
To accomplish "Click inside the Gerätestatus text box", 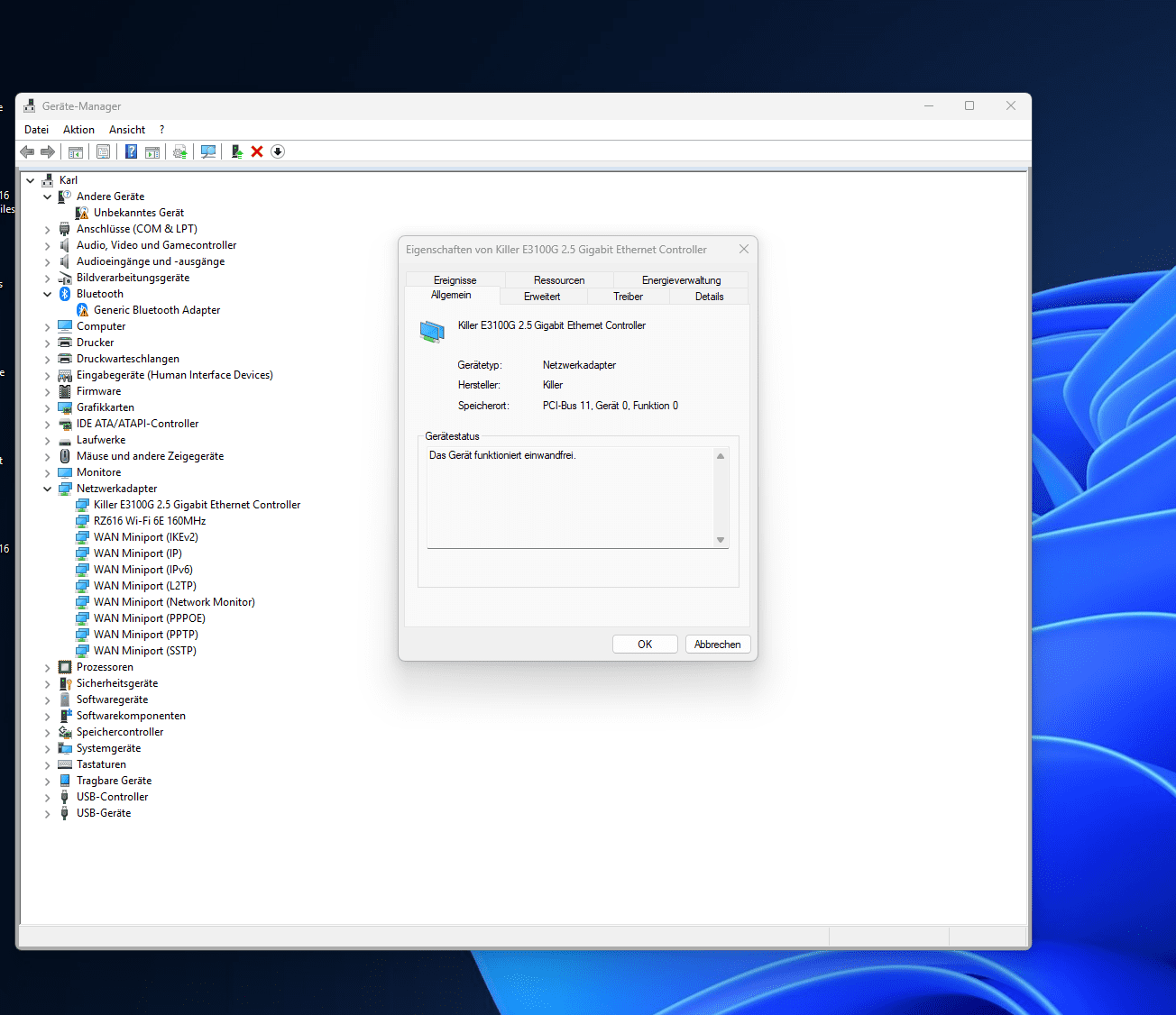I will click(571, 498).
